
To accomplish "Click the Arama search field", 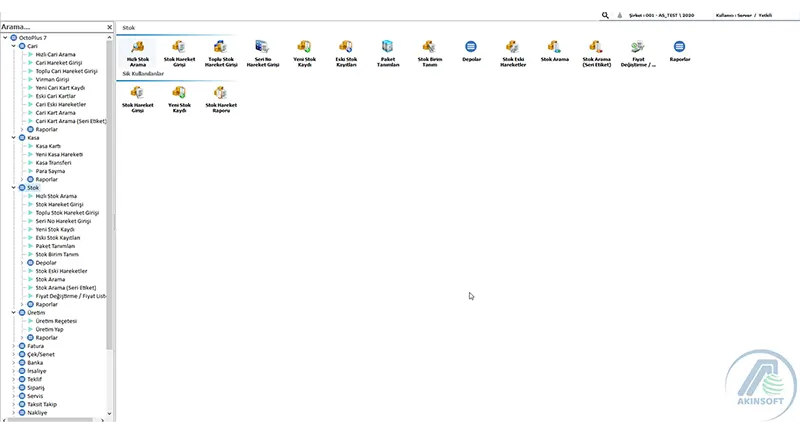I will (x=50, y=26).
